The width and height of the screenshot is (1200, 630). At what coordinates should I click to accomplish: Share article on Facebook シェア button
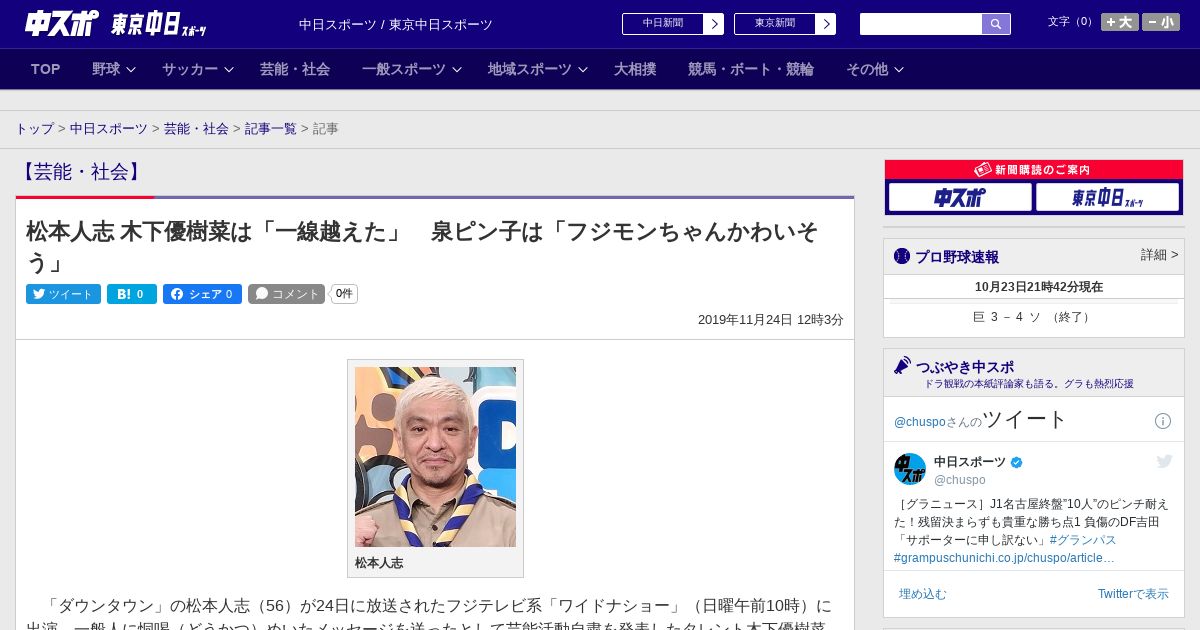(202, 294)
